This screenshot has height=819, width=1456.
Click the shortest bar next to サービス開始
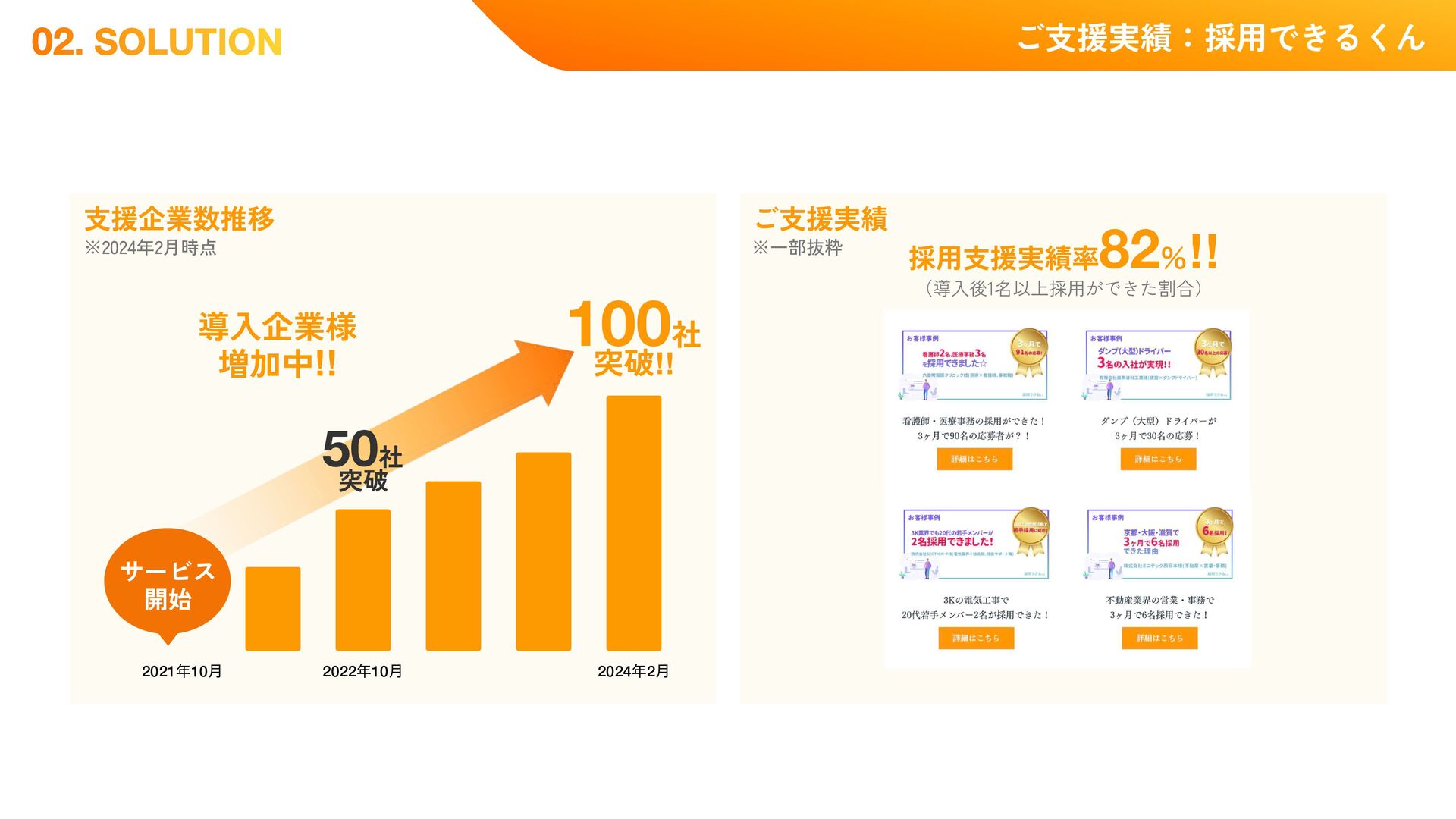click(x=272, y=609)
